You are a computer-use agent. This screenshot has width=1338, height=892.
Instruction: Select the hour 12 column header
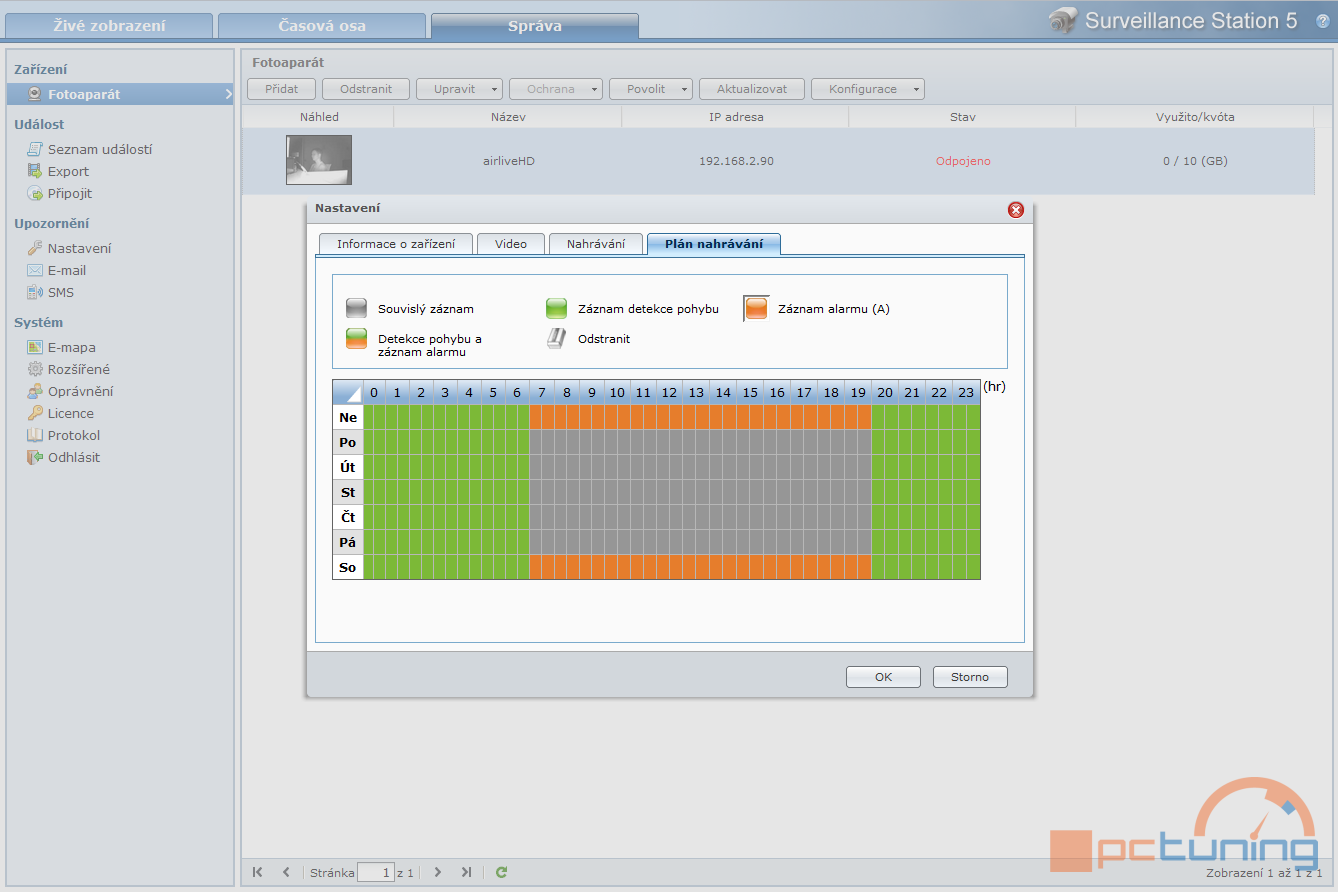669,392
